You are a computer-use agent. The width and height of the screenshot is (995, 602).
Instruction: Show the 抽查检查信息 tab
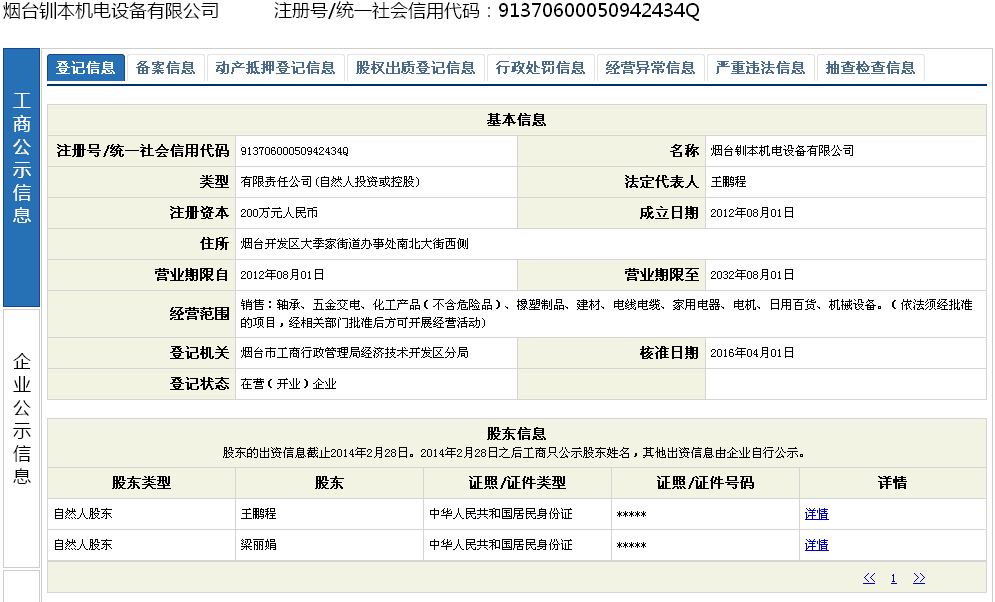(871, 68)
